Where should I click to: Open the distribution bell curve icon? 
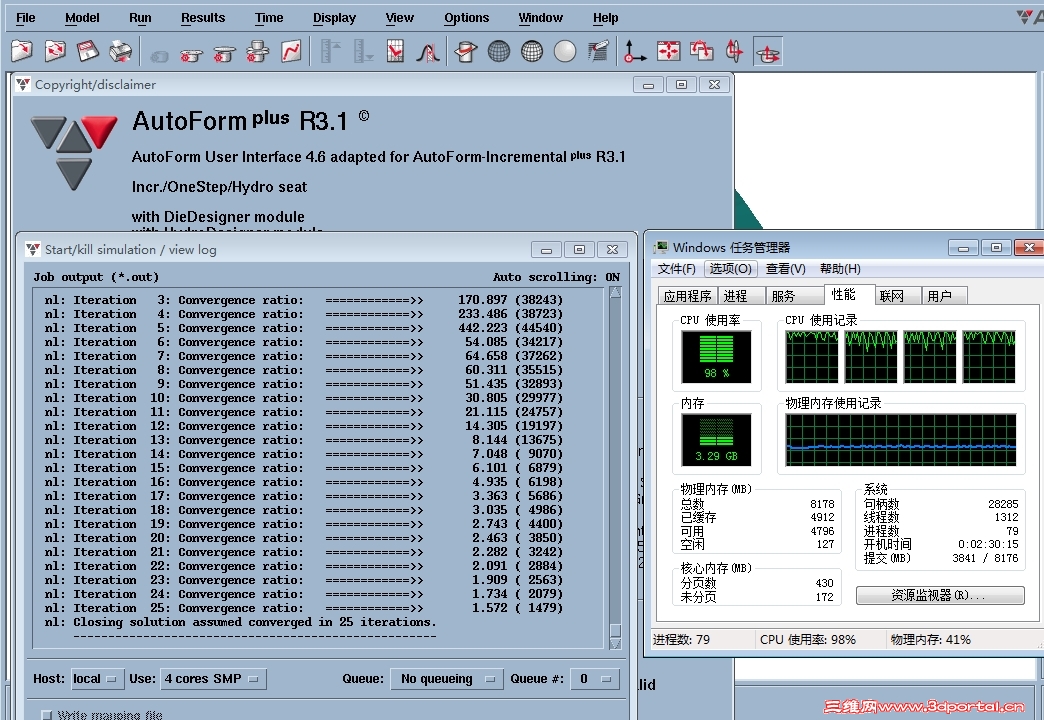click(x=428, y=51)
